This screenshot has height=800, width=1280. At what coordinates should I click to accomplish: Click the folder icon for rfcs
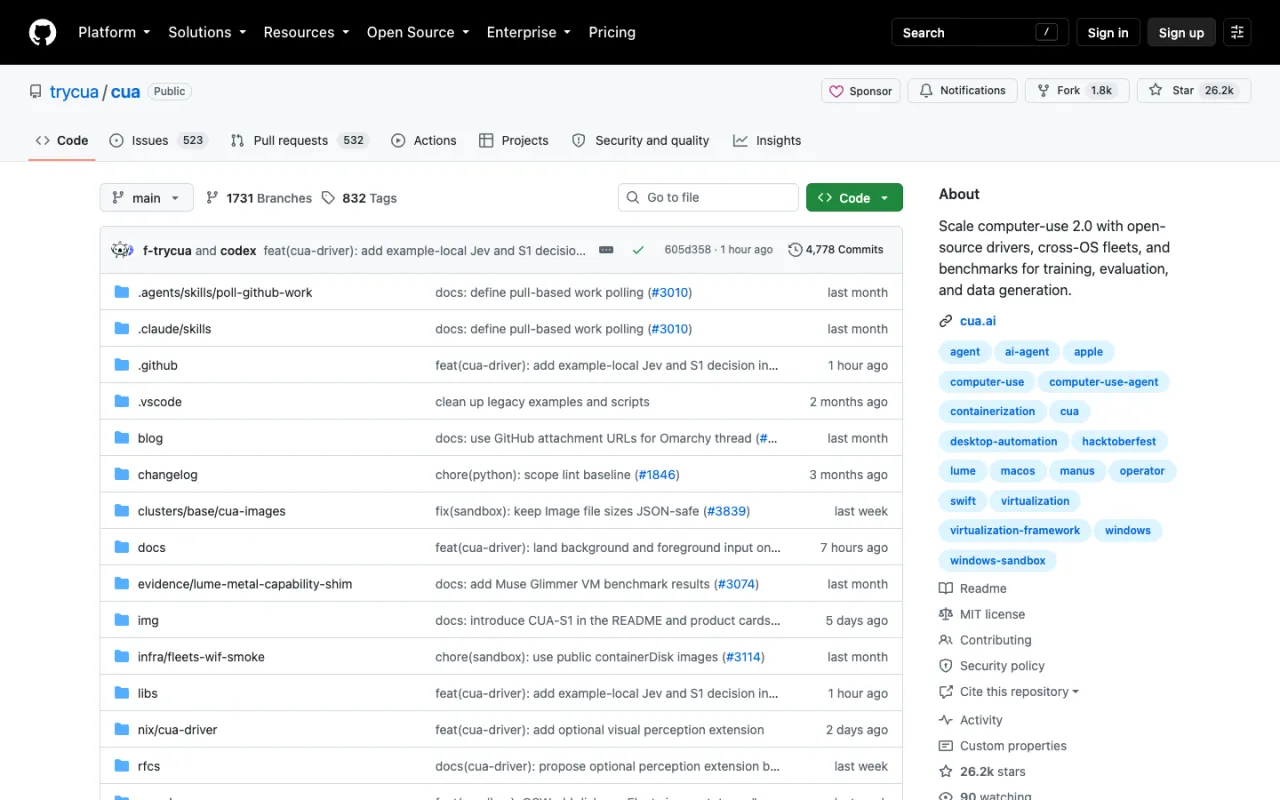pos(122,766)
